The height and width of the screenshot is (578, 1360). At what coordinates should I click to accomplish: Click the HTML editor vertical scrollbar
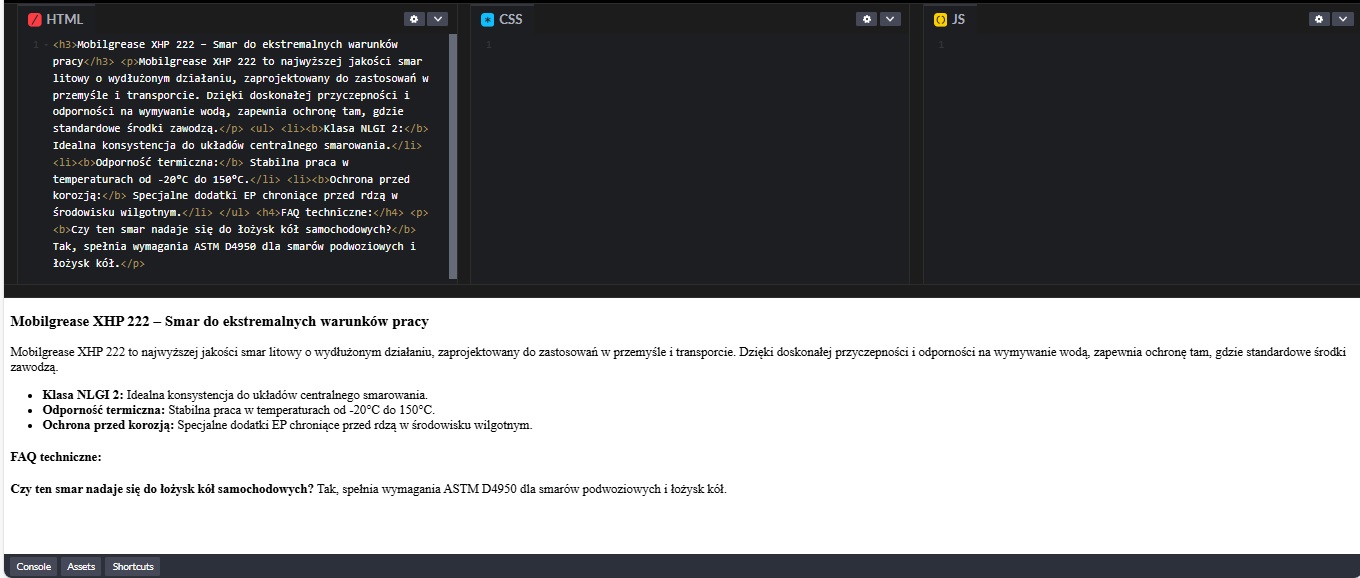(453, 157)
